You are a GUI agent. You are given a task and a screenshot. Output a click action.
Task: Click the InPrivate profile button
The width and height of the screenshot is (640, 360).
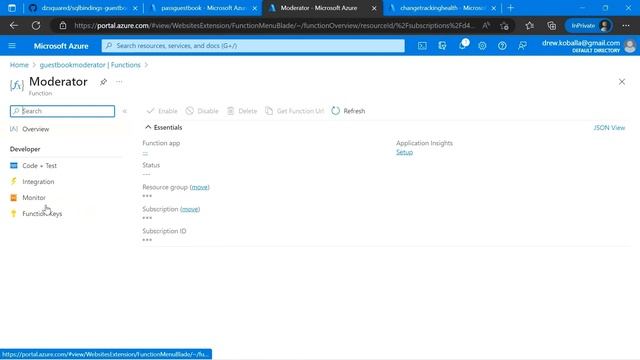click(x=589, y=26)
